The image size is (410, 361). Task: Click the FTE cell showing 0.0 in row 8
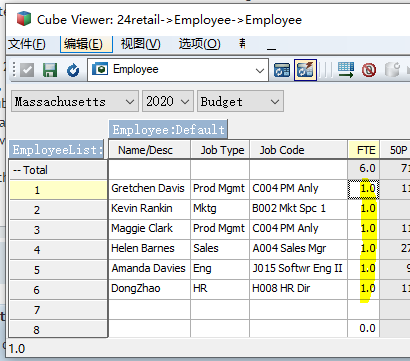pos(364,329)
